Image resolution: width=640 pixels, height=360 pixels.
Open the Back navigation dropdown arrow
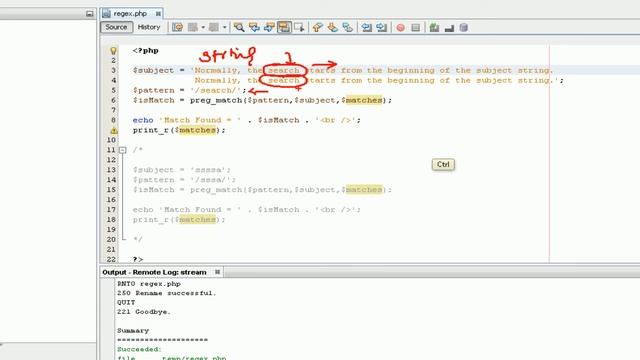(203, 27)
